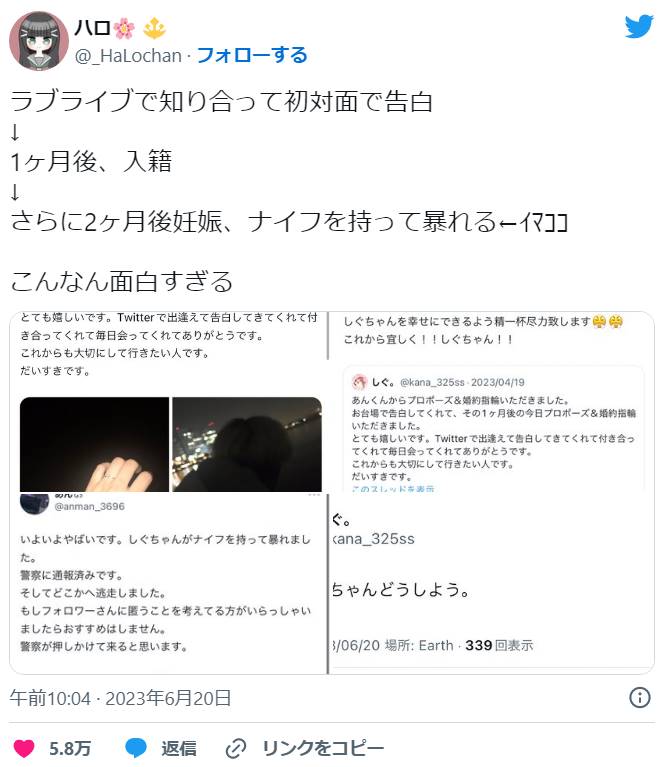Click the Twitter bird logo
This screenshot has height=767, width=661.
pyautogui.click(x=639, y=26)
